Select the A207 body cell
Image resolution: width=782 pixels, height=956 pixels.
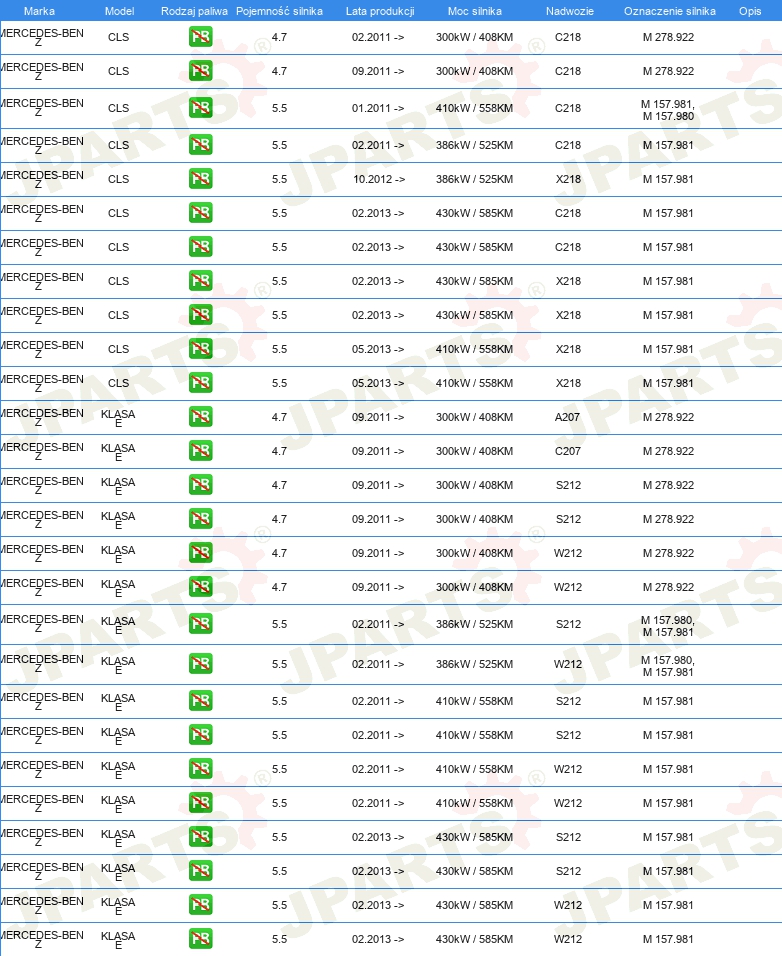tap(567, 417)
